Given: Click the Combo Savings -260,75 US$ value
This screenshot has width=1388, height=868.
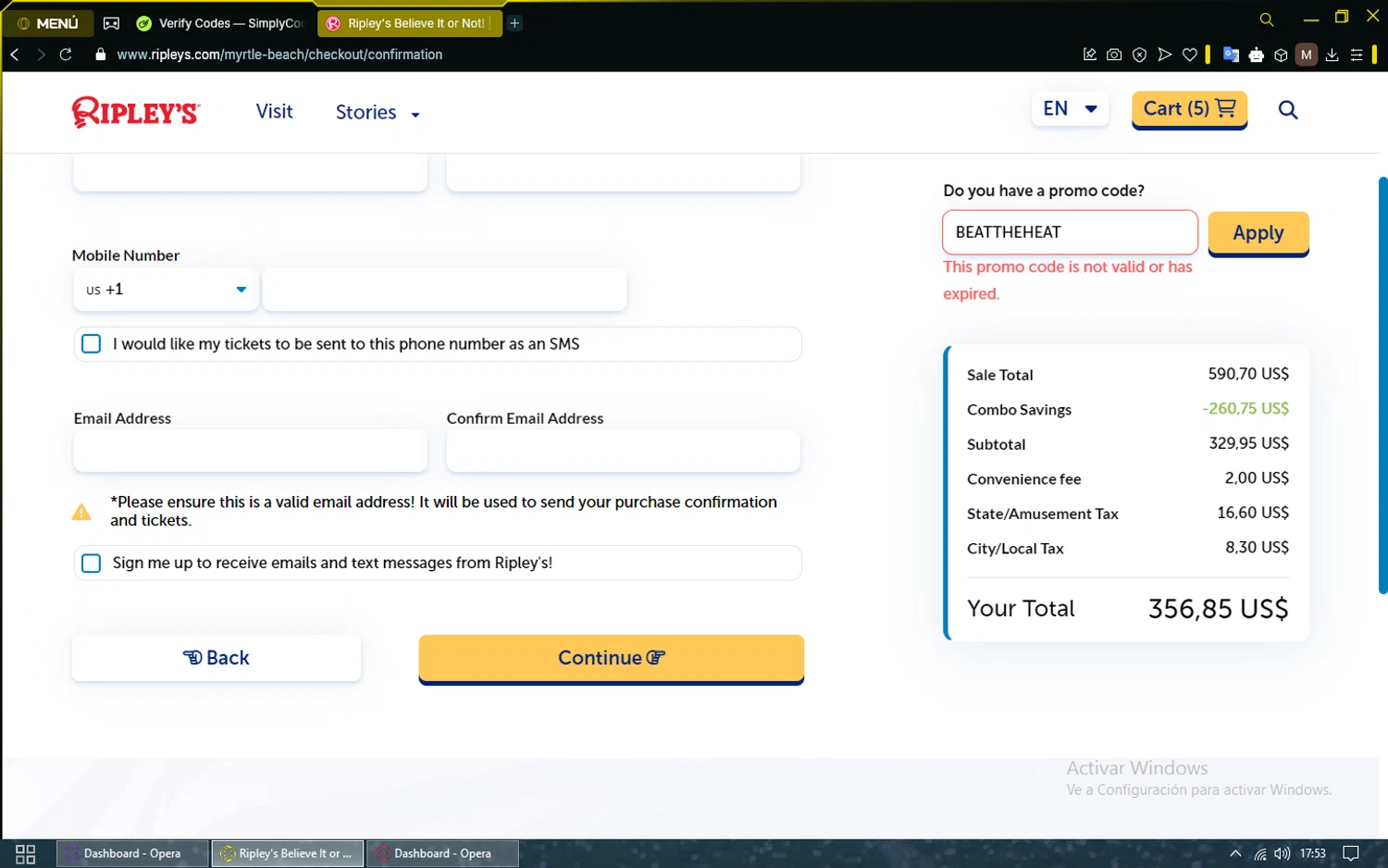Looking at the screenshot, I should pos(1245,409).
